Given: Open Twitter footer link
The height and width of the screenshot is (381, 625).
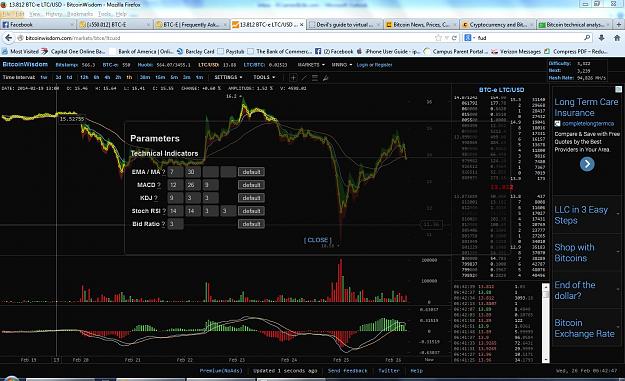Looking at the screenshot, I should (x=389, y=371).
